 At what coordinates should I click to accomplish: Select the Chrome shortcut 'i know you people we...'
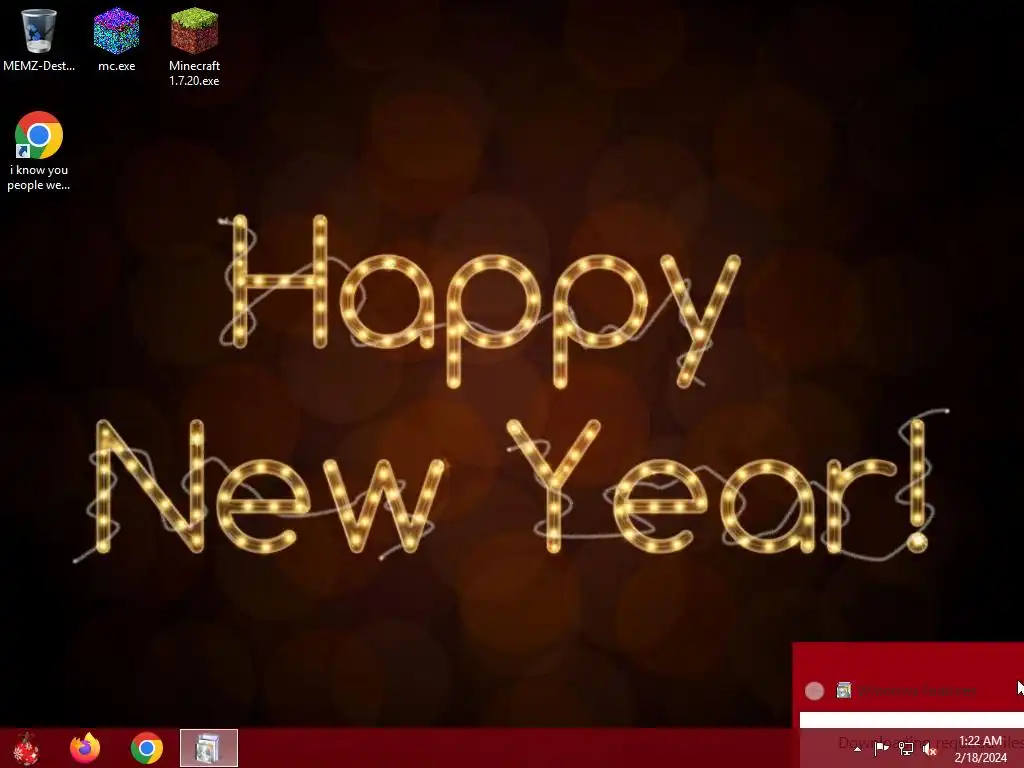coord(39,151)
